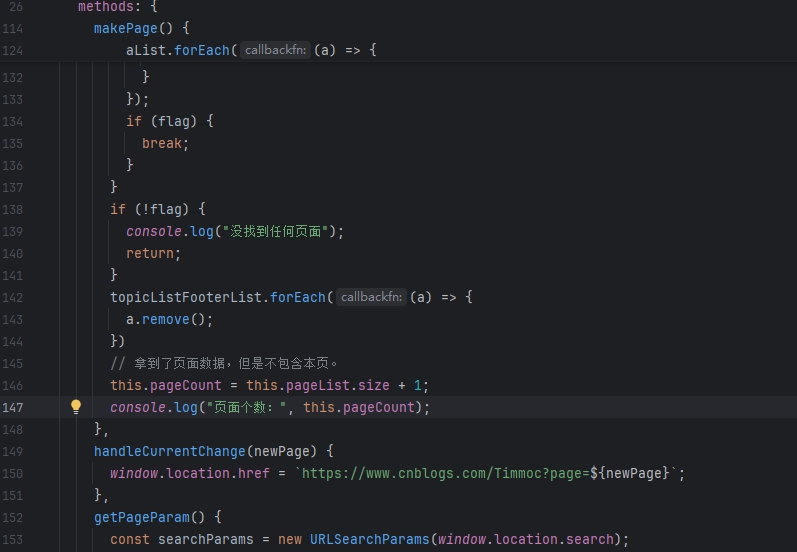The image size is (797, 552).
Task: Click the return statement on line 140
Action: click(x=154, y=253)
